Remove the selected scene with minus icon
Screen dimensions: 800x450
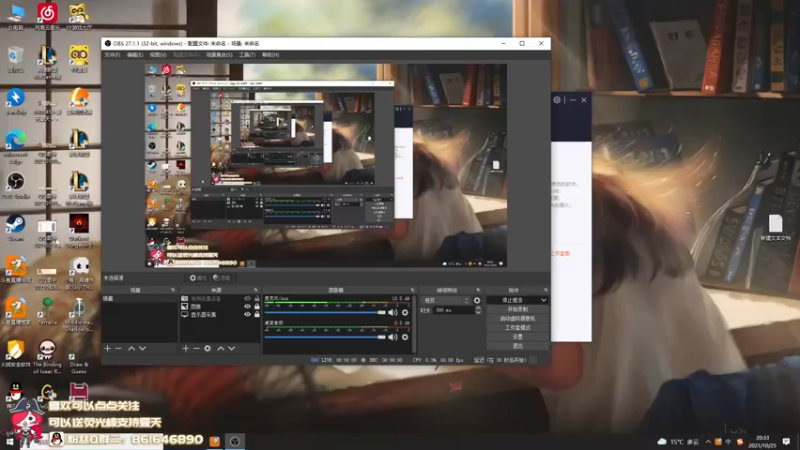point(118,348)
